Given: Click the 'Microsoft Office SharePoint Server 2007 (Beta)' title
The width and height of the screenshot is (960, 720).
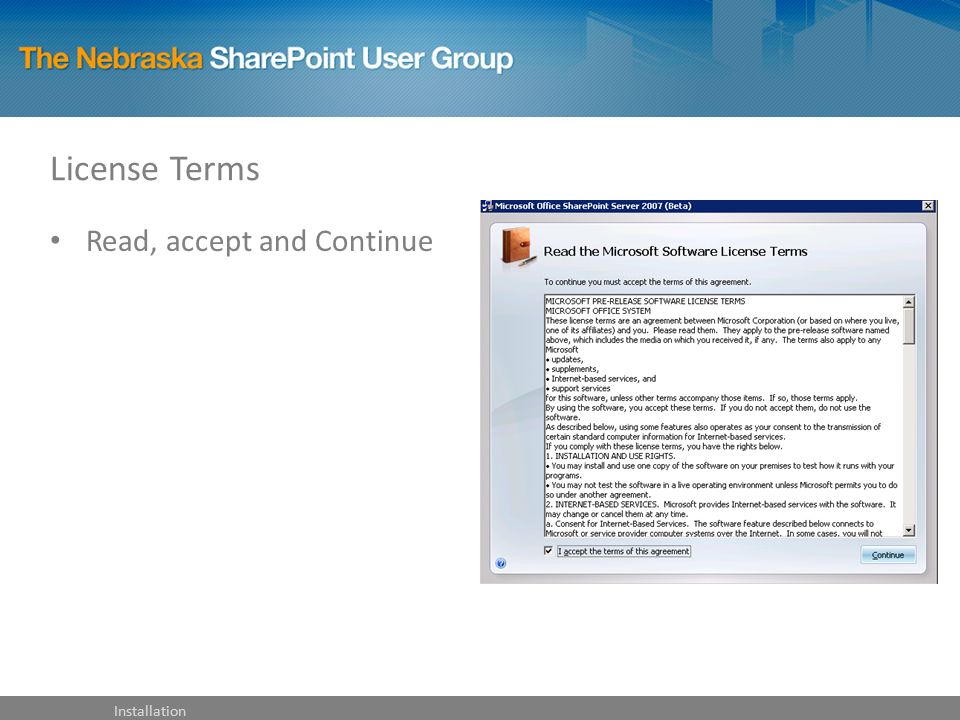Looking at the screenshot, I should (593, 206).
